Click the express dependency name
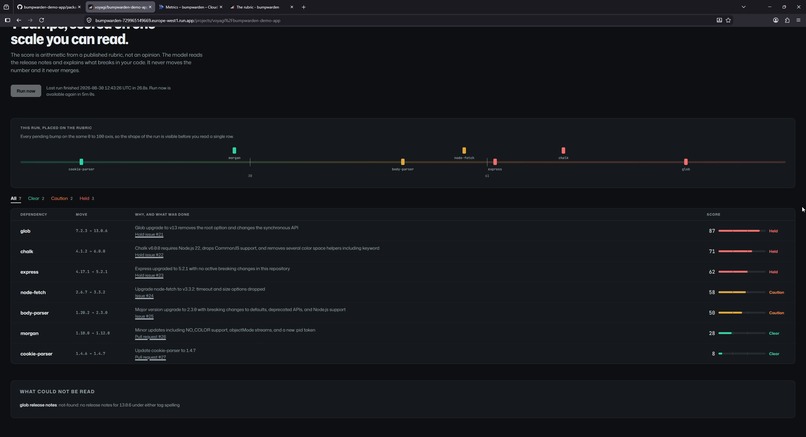Screen dimensions: 806x437 [29, 272]
